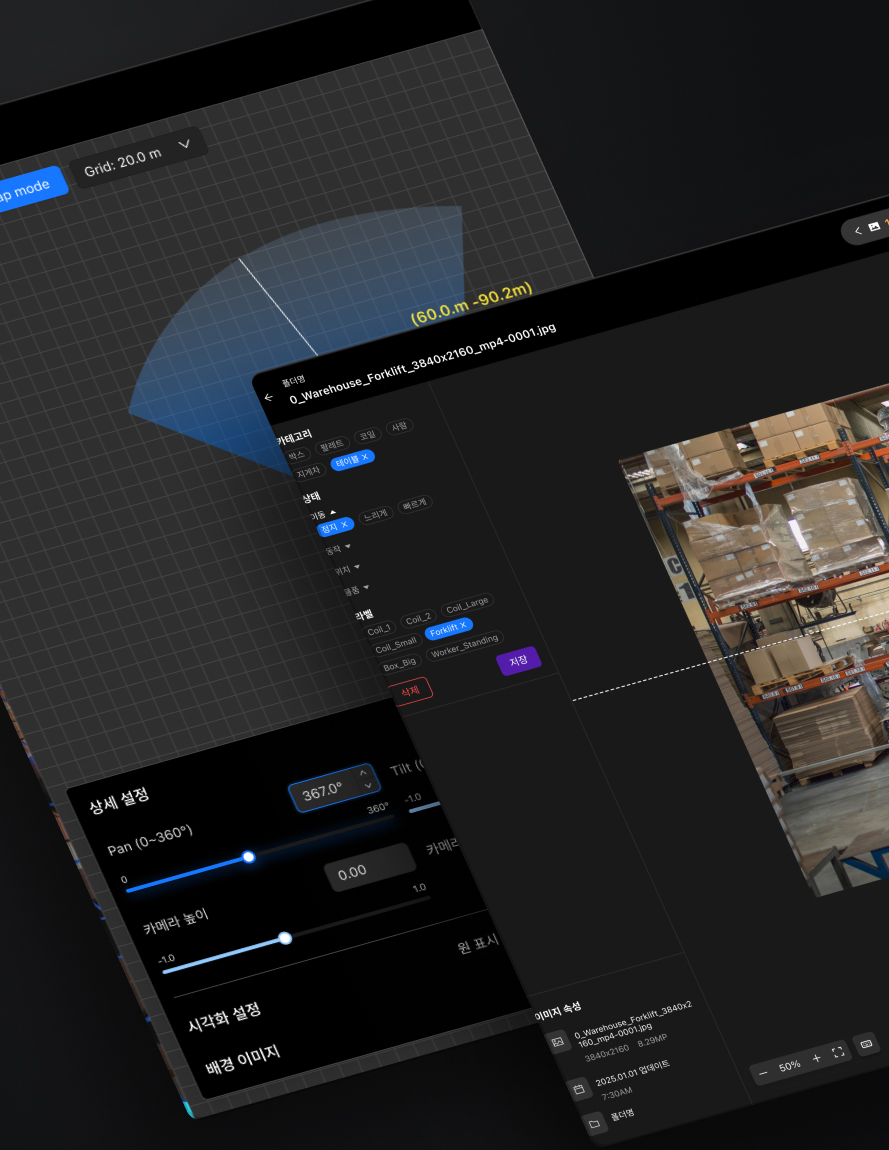Select the 팔레트 category chip
The width and height of the screenshot is (889, 1150).
(x=332, y=446)
